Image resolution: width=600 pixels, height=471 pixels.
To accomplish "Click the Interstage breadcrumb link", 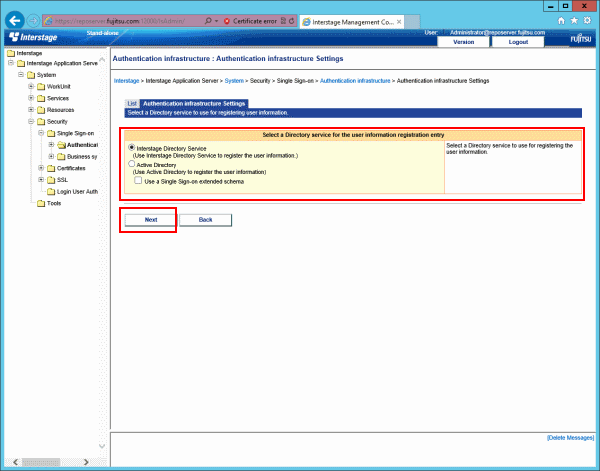I will coord(126,81).
